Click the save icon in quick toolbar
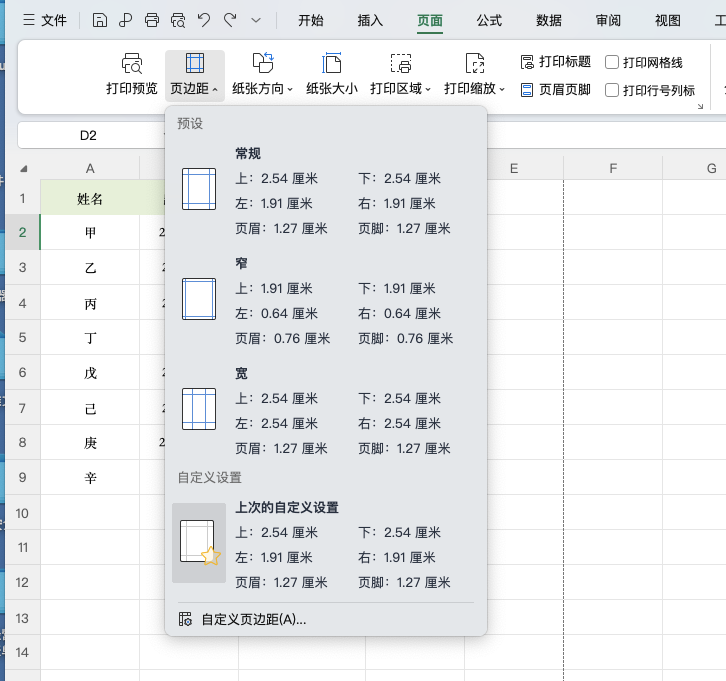726x681 pixels. point(100,20)
